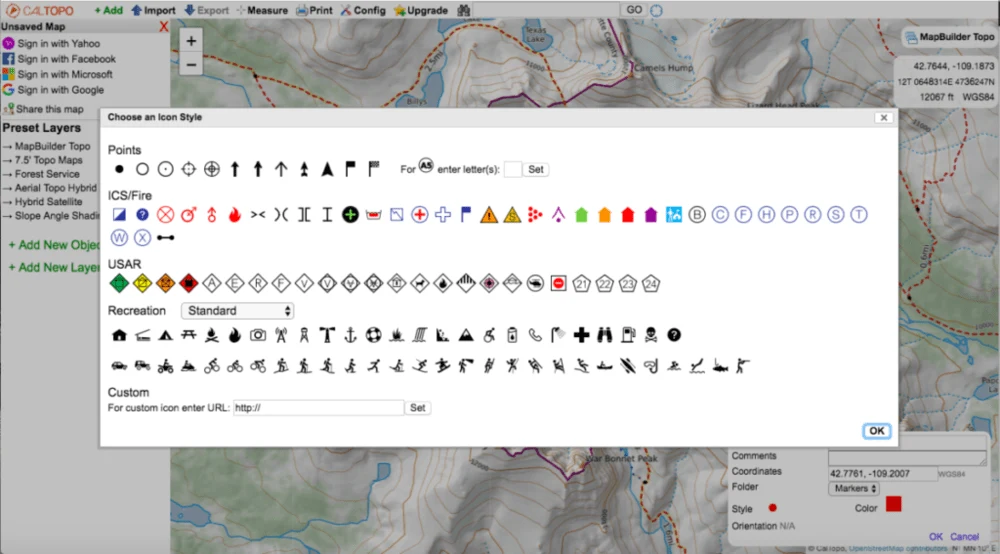
Task: Focus the custom icon URL field
Action: pos(318,408)
